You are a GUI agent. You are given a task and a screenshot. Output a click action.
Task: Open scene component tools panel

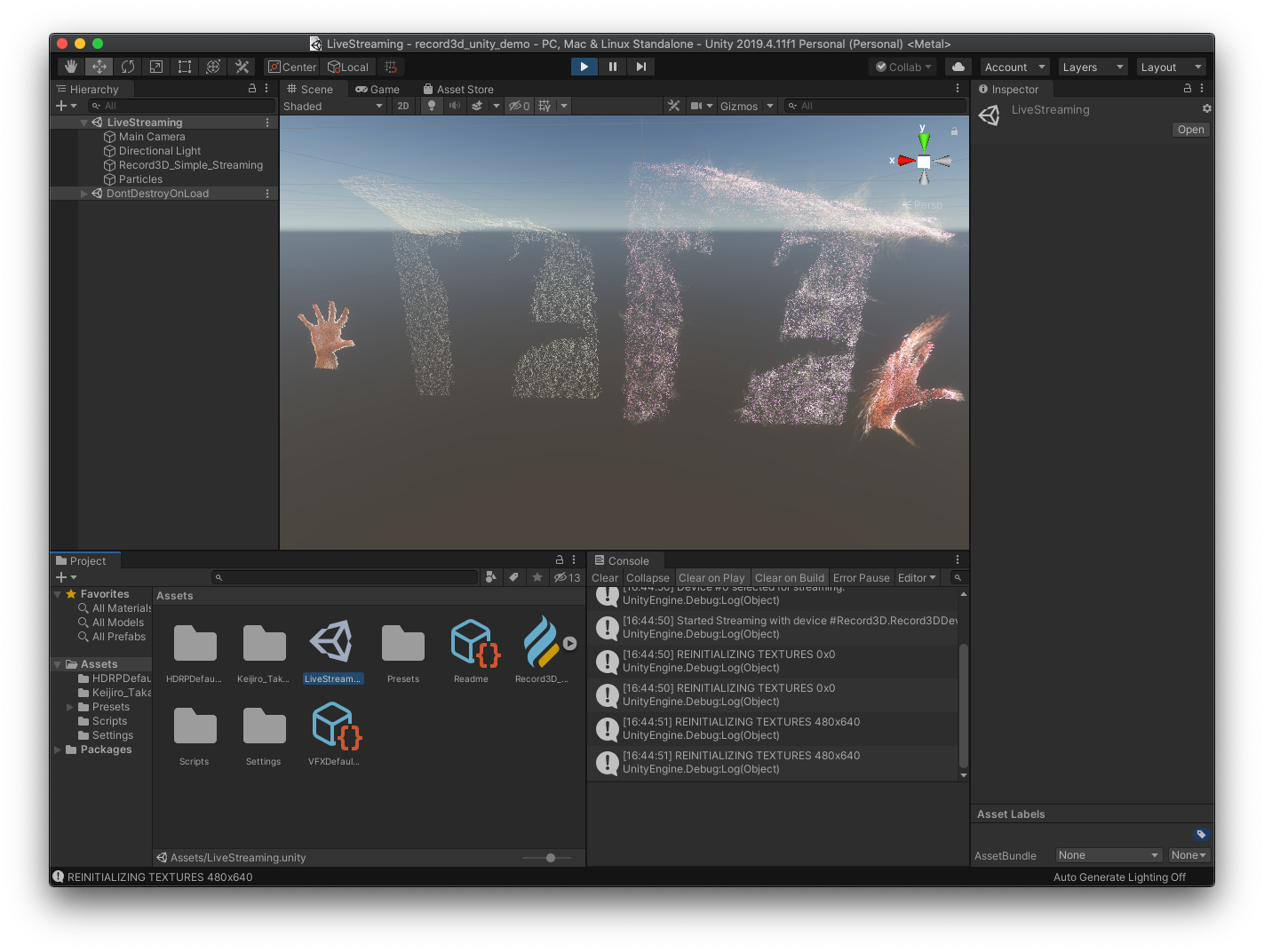coord(674,106)
